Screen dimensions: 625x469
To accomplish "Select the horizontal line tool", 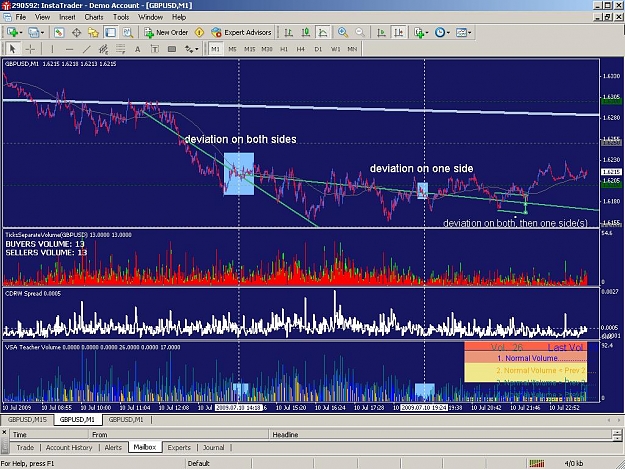I will [69, 49].
